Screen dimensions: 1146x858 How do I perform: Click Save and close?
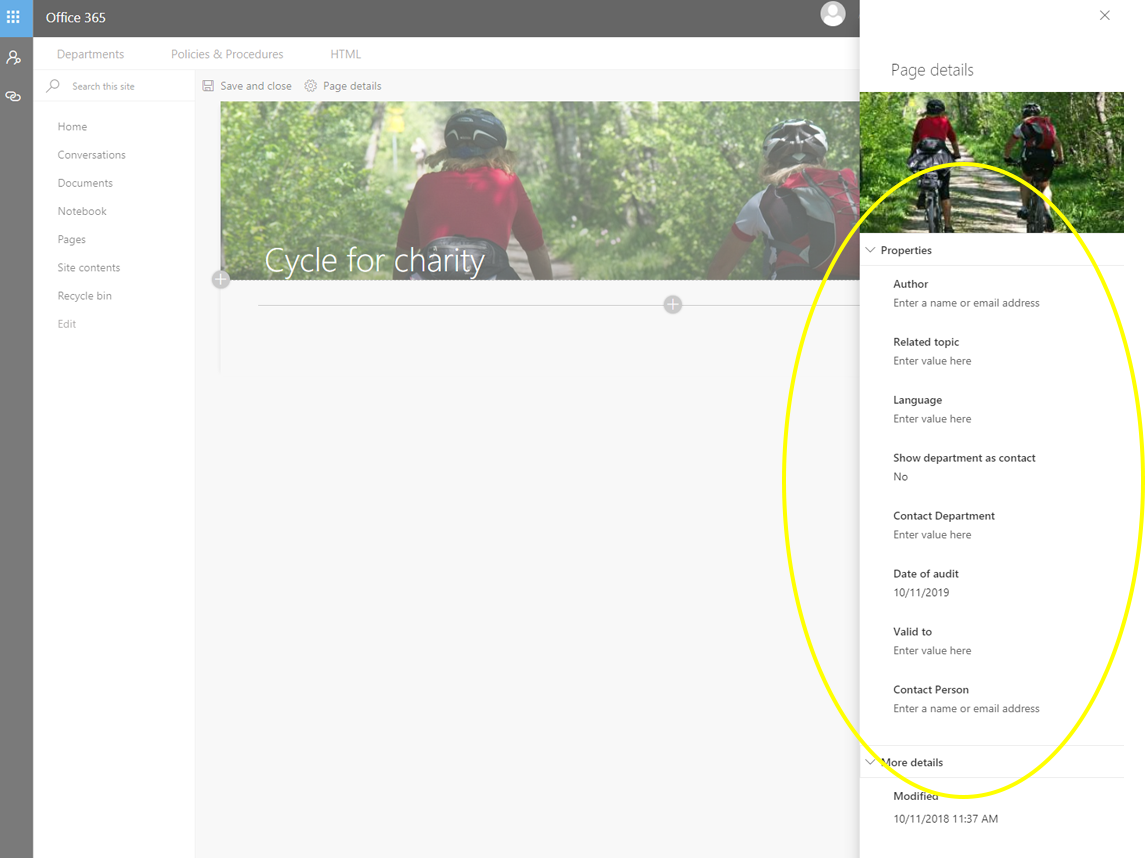tap(256, 86)
